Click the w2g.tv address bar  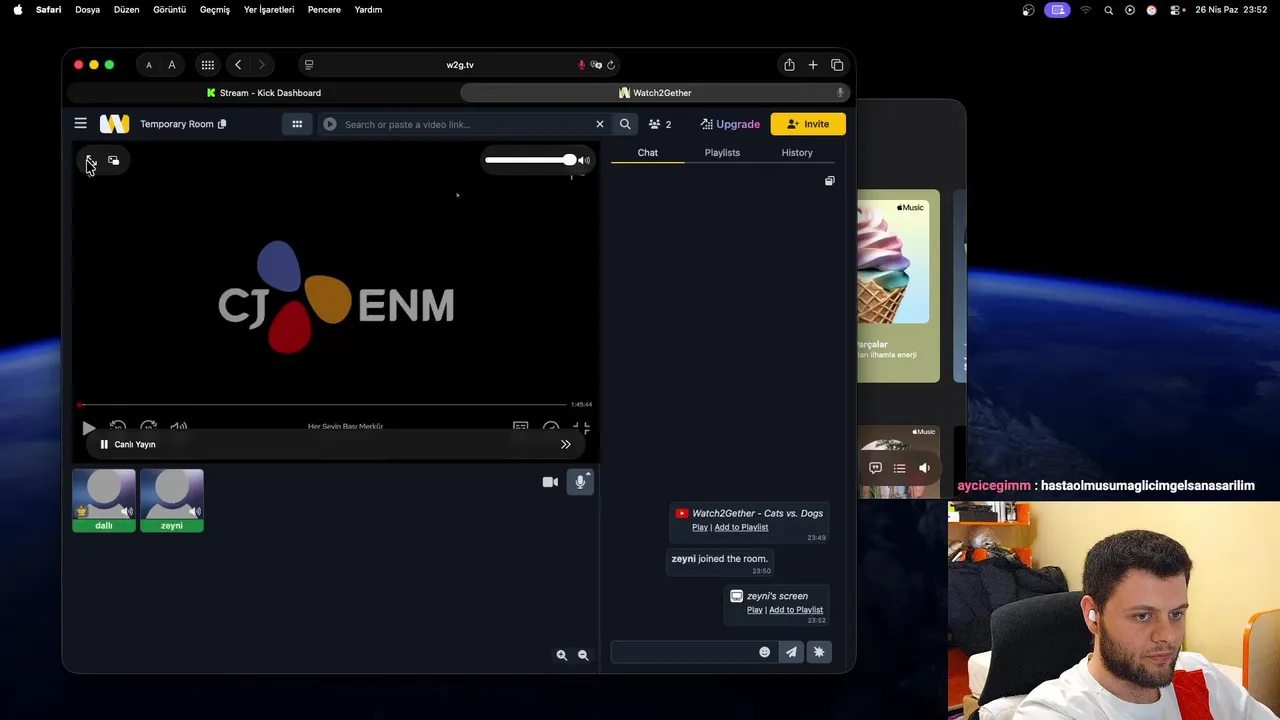tap(460, 65)
